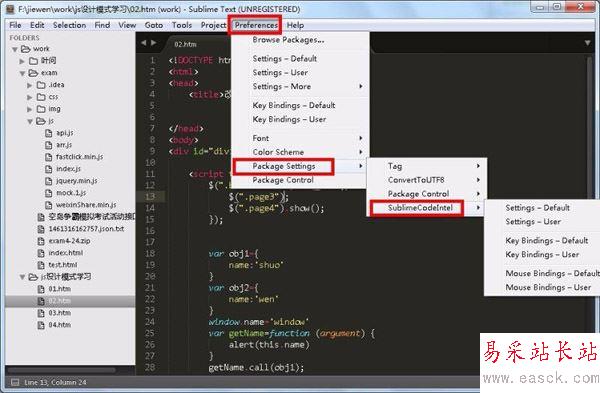Click the sidebar horizontal scrollbar
The image size is (600, 393).
pos(61,370)
